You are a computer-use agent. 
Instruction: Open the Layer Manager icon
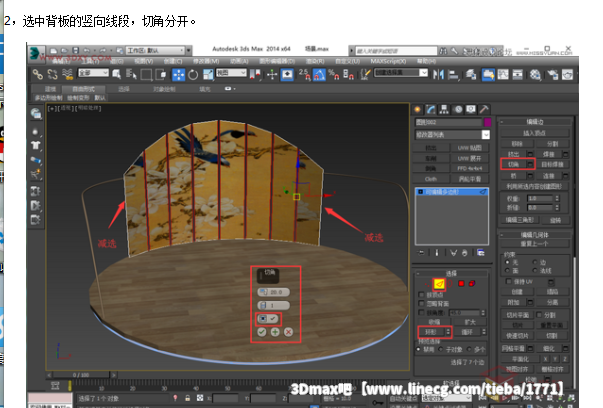[x=471, y=74]
